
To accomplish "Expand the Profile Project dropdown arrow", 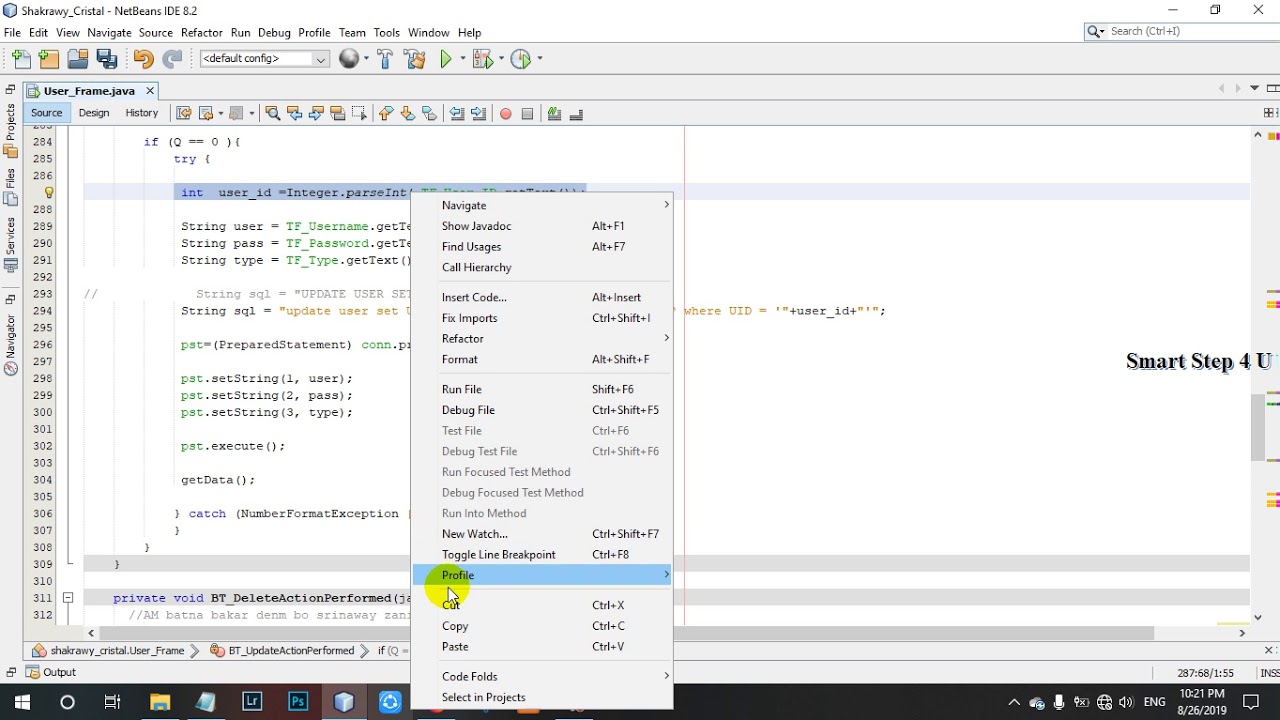I will [x=540, y=59].
